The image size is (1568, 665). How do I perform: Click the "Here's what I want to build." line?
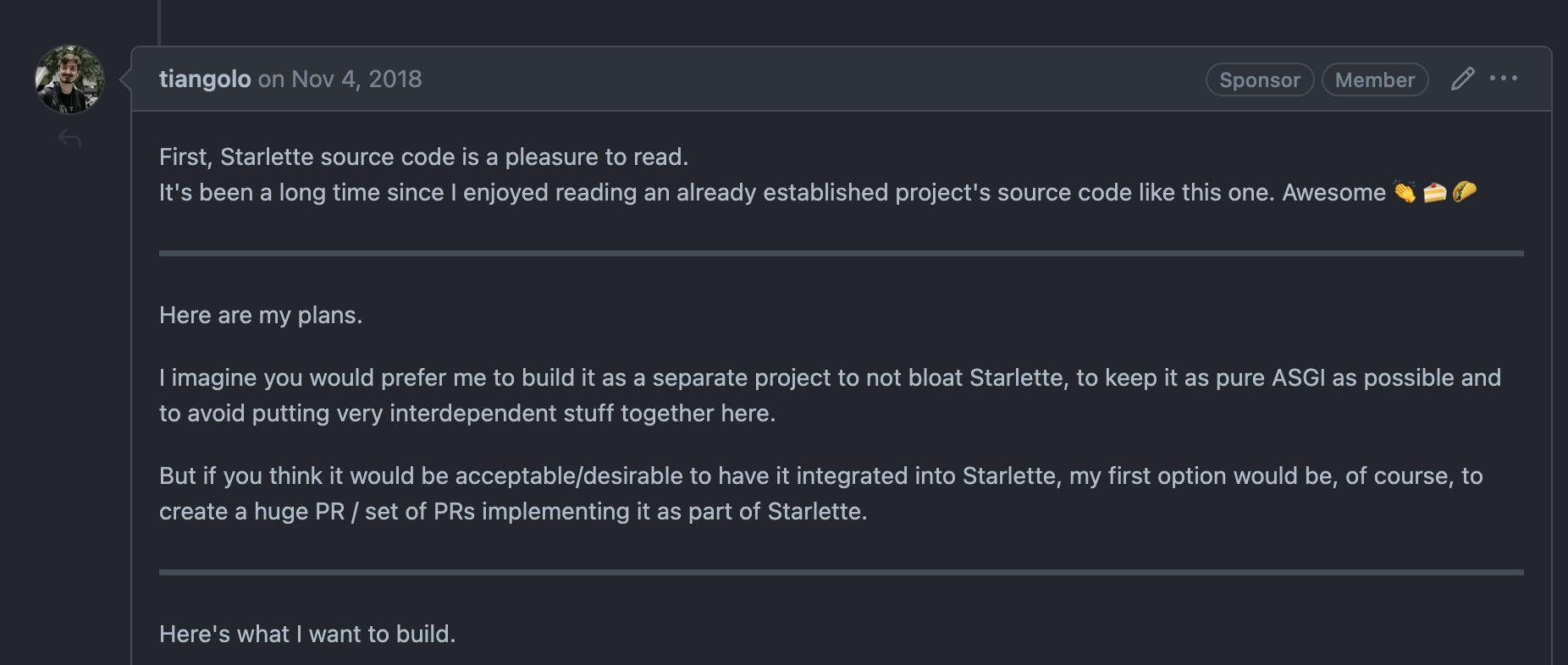(x=307, y=634)
